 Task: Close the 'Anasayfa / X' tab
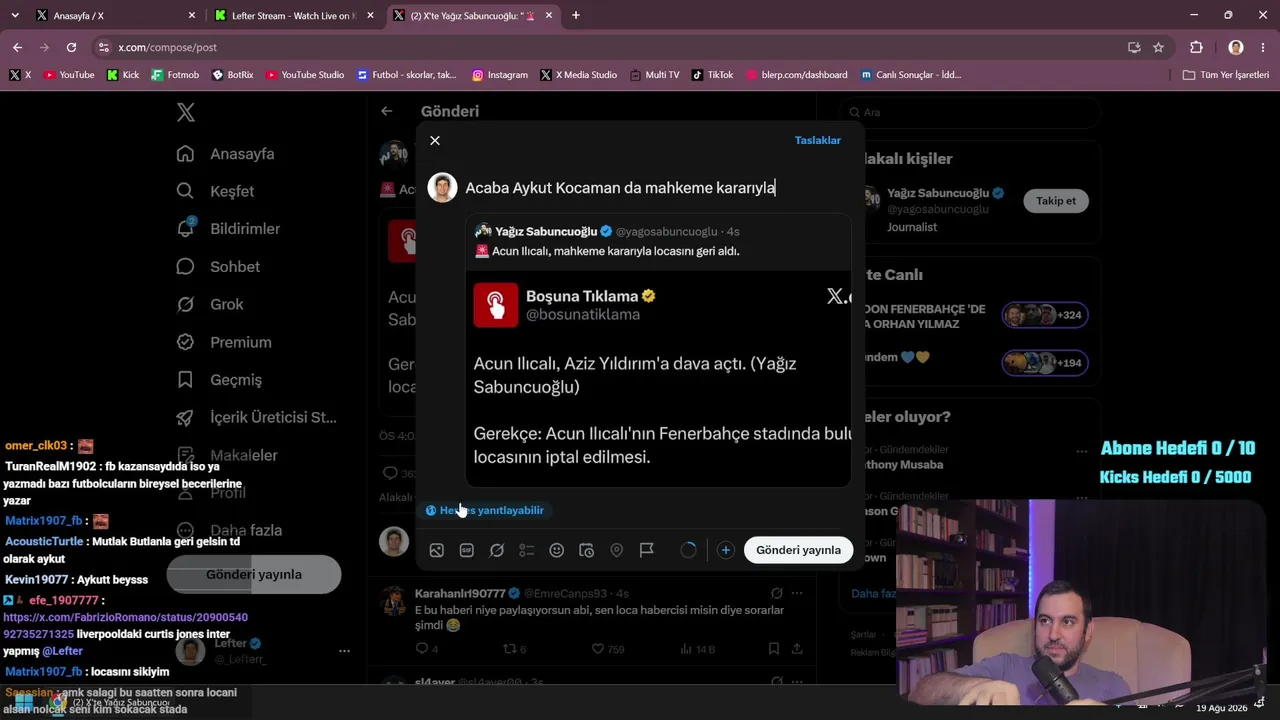pyautogui.click(x=192, y=16)
